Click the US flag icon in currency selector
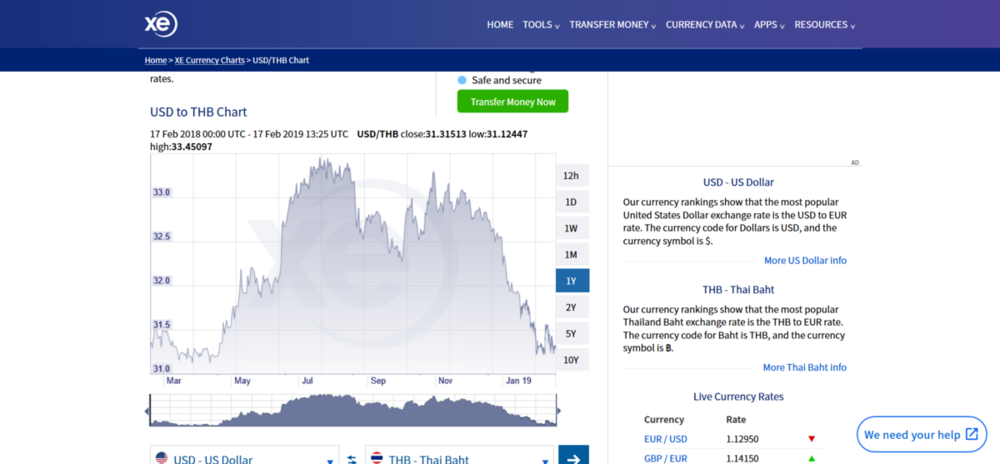Viewport: 1000px width, 464px height. (161, 458)
